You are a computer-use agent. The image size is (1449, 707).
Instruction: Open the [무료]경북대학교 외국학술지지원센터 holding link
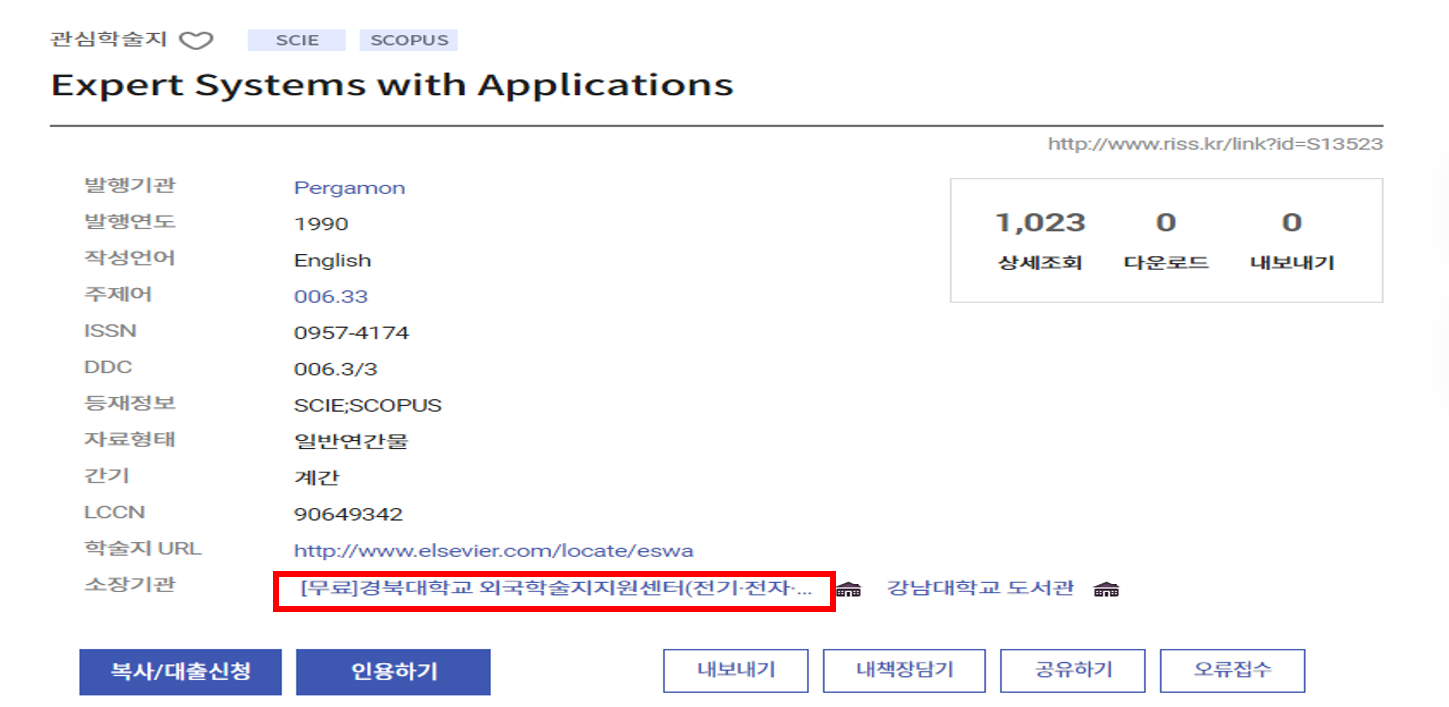point(555,589)
